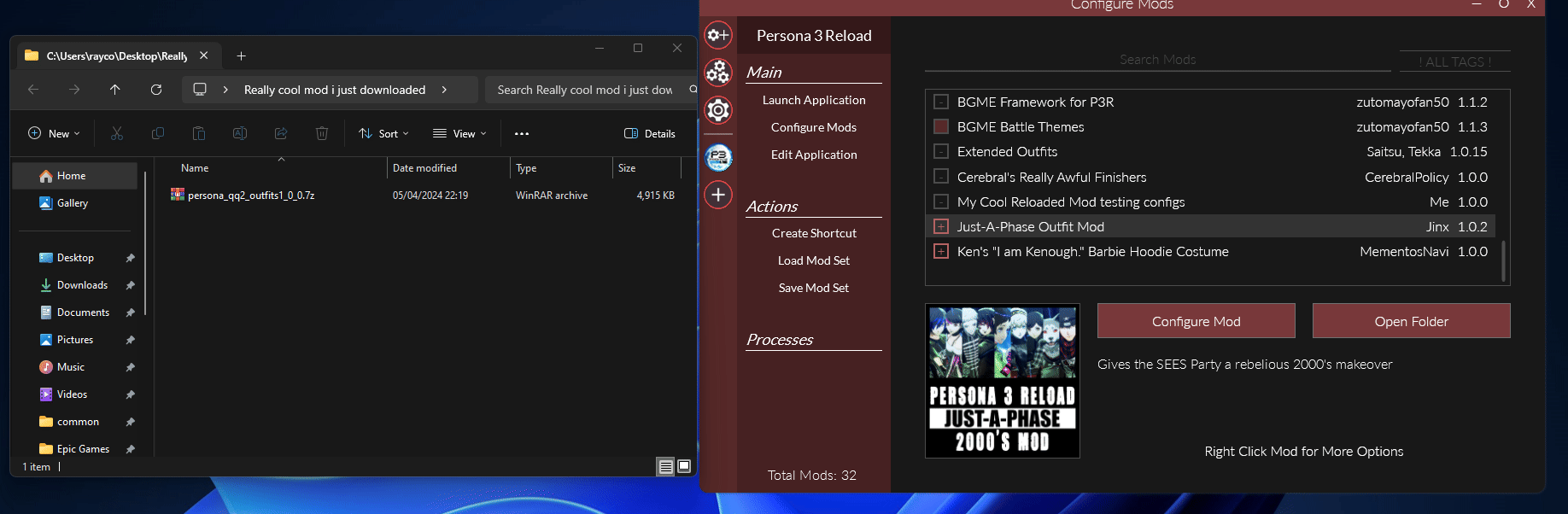Image resolution: width=1568 pixels, height=514 pixels.
Task: Open the manage mods triple-gear icon
Action: (x=718, y=73)
